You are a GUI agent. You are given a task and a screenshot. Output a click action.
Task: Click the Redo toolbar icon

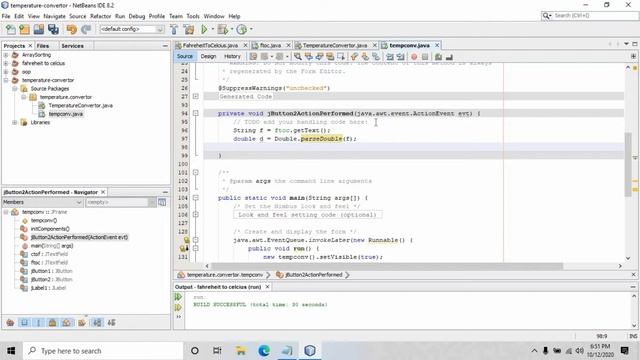pos(86,29)
